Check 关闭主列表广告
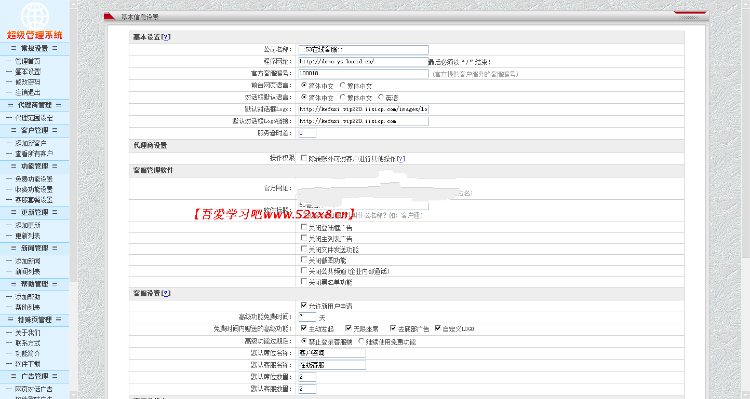Image resolution: width=750 pixels, height=399 pixels. 304,238
